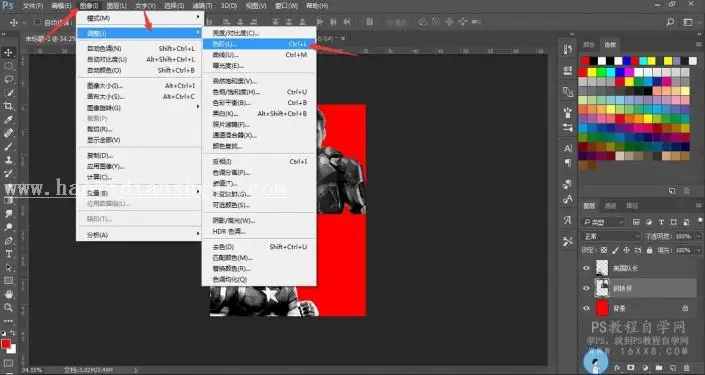The width and height of the screenshot is (705, 375).
Task: Filter layers by type layers (T icon)
Action: 661,222
